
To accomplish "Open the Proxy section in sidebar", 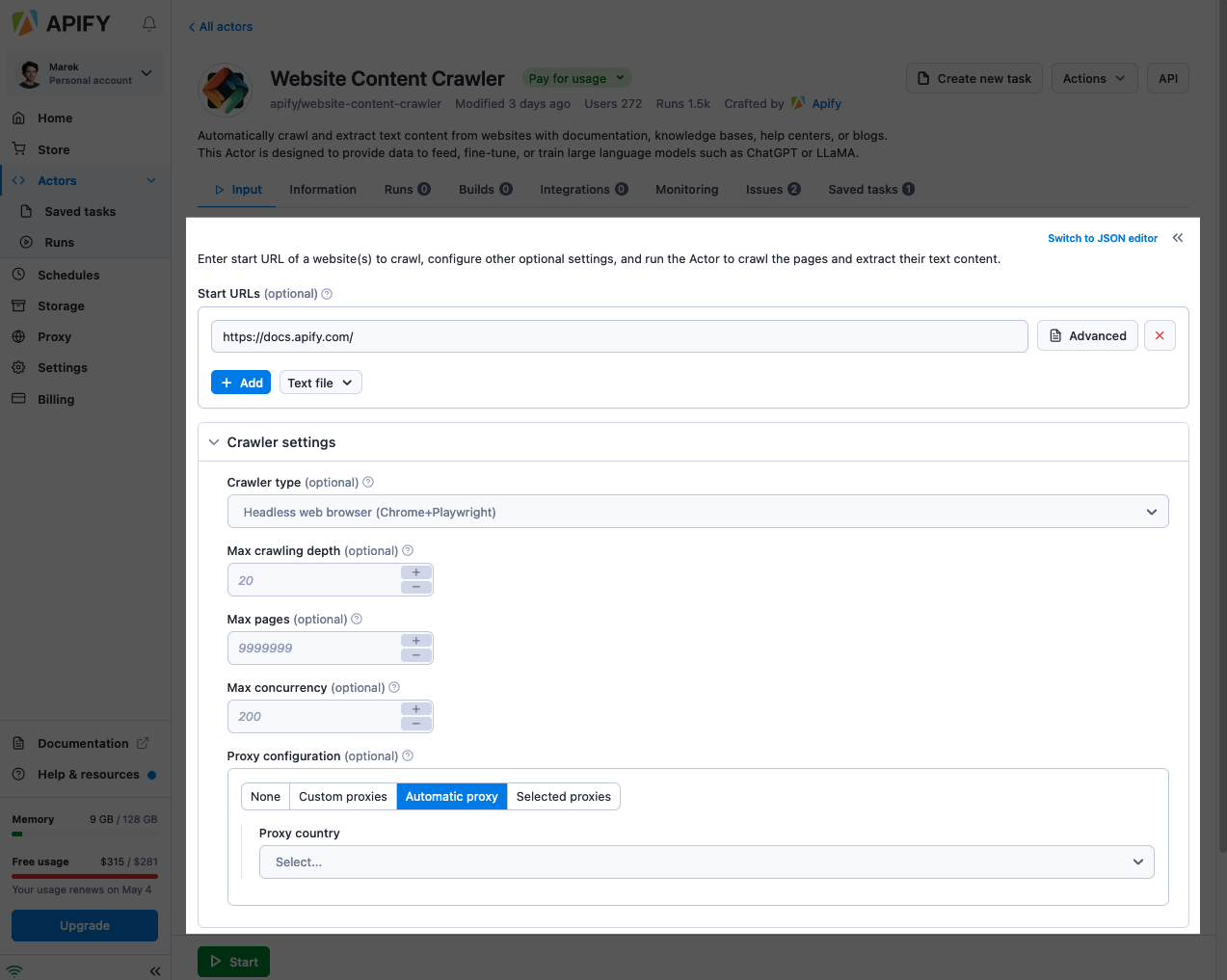I will point(57,336).
